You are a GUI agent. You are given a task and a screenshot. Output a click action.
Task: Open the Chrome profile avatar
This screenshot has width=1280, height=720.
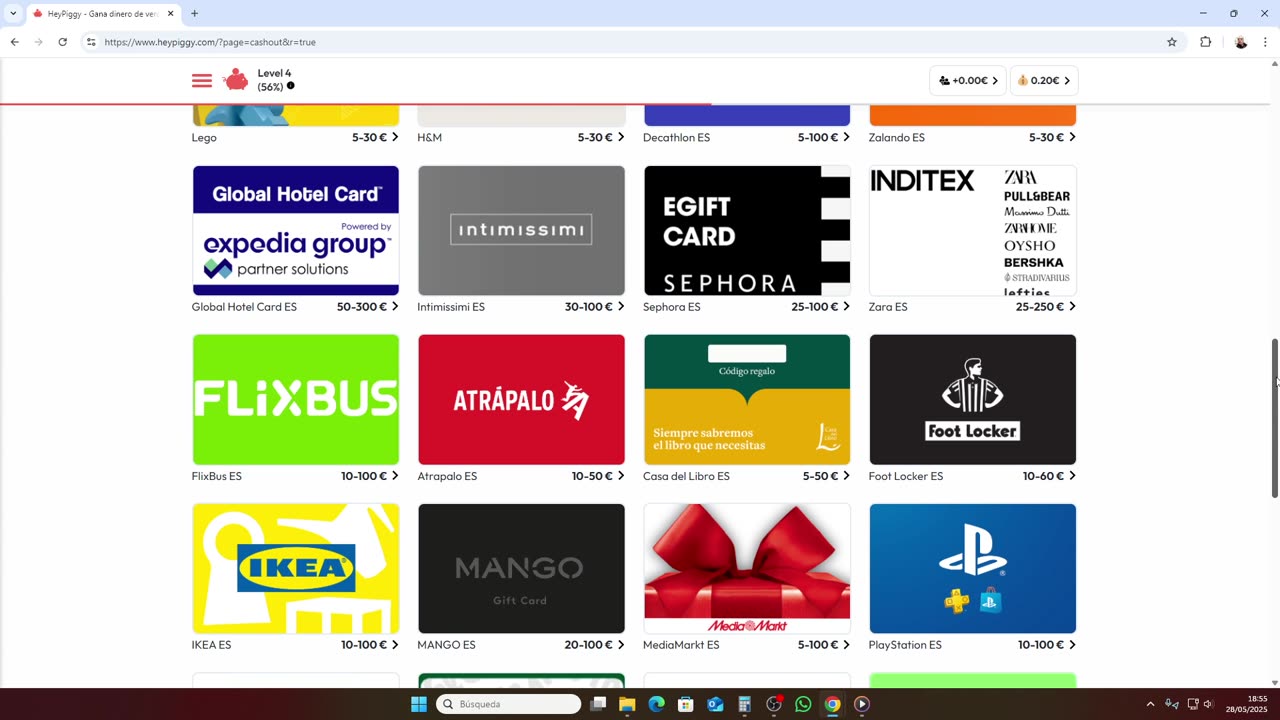tap(1241, 42)
